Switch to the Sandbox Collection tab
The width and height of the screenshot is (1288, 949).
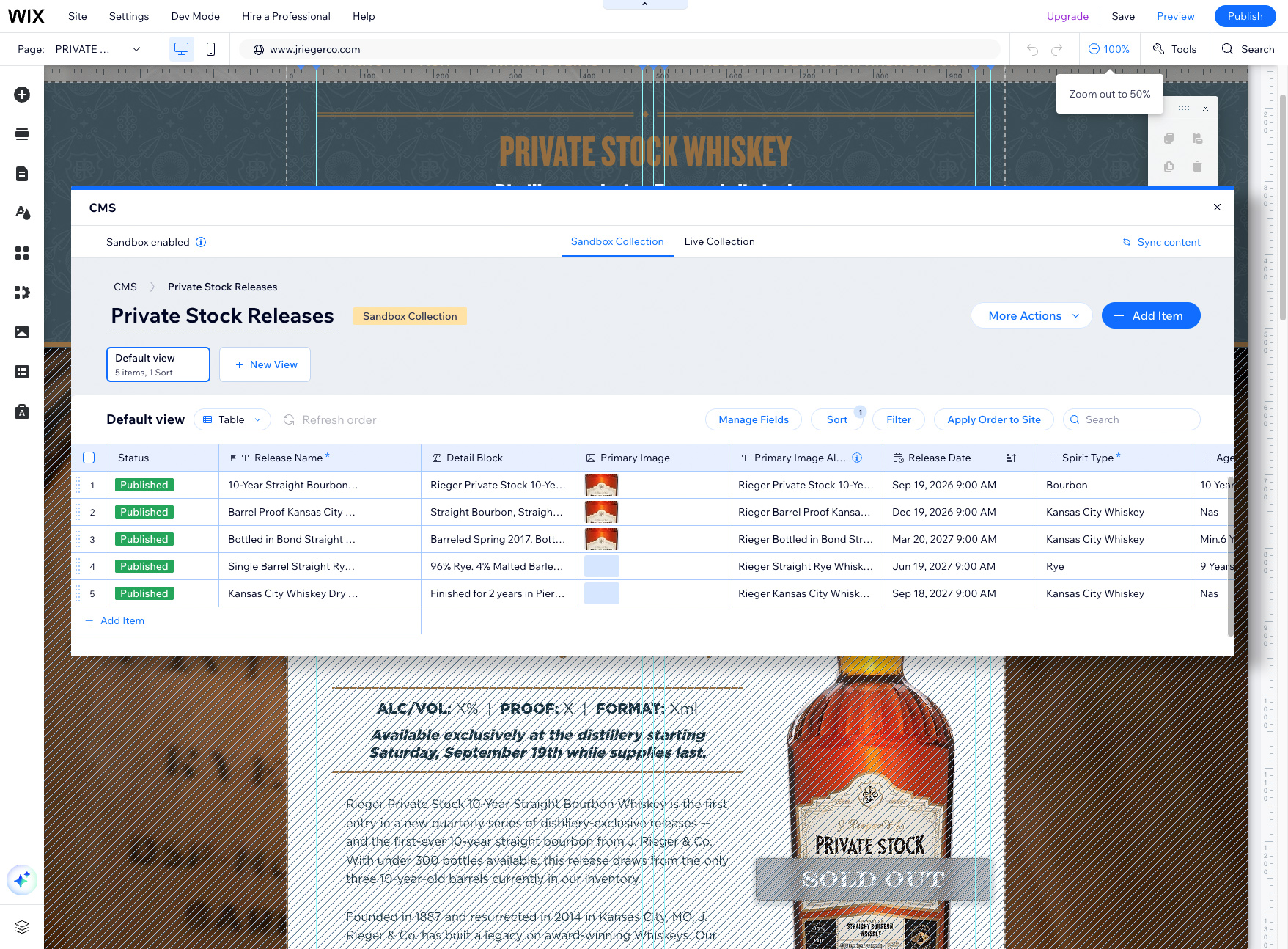click(617, 241)
